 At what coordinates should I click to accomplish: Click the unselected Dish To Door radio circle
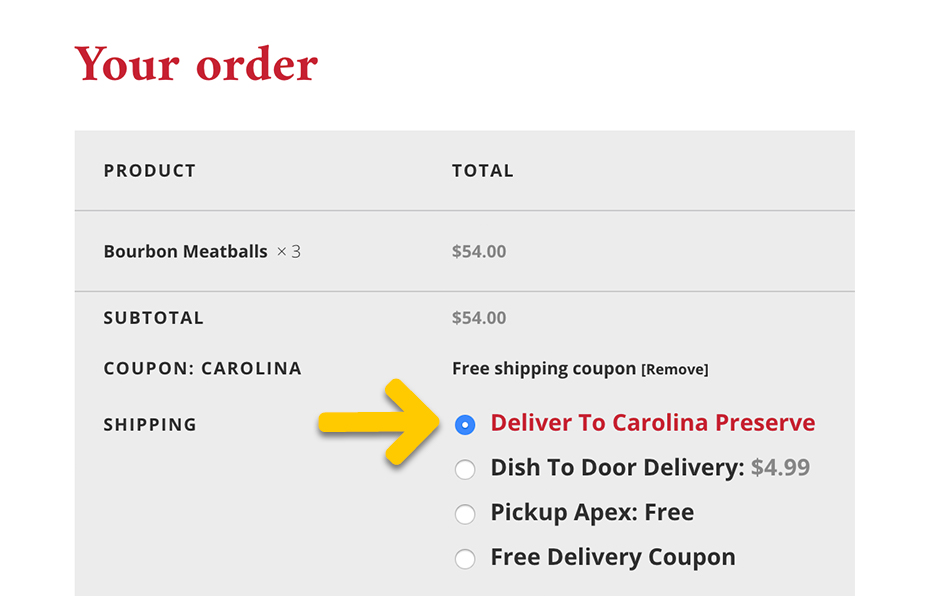click(x=465, y=469)
